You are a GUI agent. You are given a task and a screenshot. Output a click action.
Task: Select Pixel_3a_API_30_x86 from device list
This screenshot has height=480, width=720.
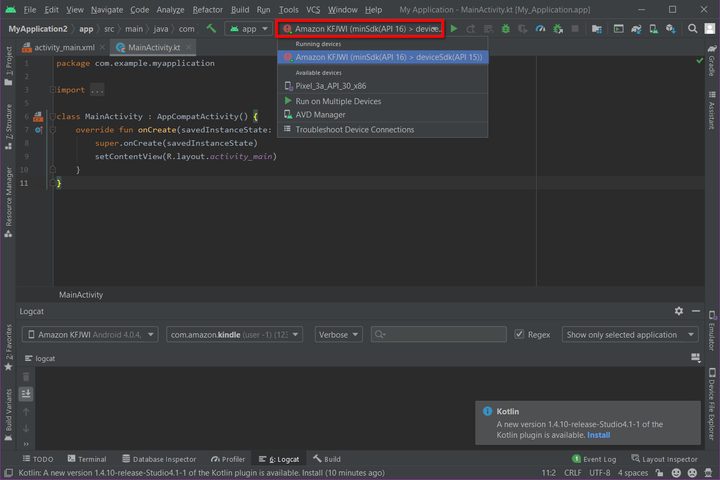click(382, 86)
